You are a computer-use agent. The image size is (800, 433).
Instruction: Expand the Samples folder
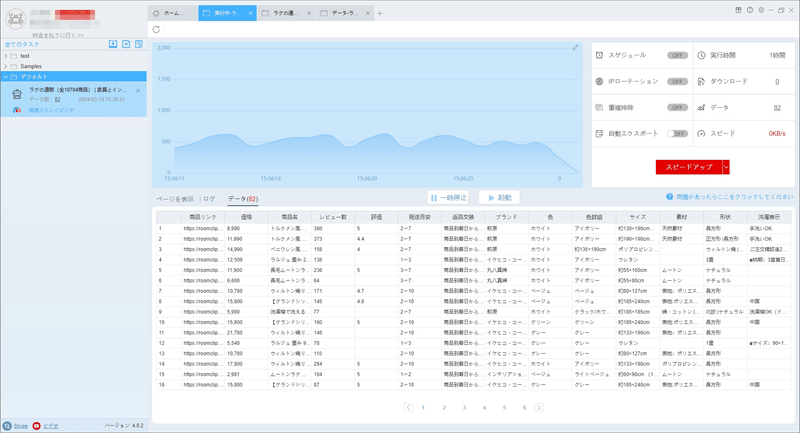click(x=6, y=66)
